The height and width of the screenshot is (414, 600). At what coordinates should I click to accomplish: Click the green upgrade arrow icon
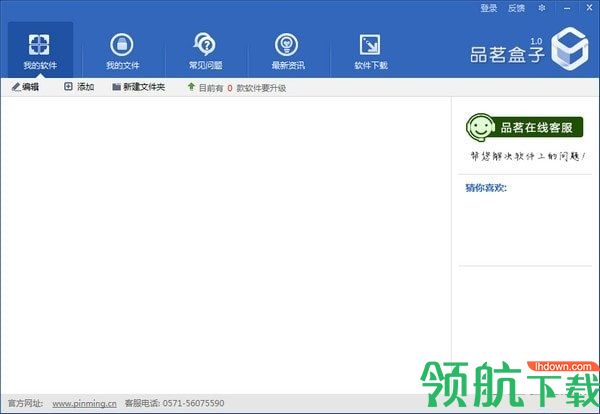[x=191, y=87]
